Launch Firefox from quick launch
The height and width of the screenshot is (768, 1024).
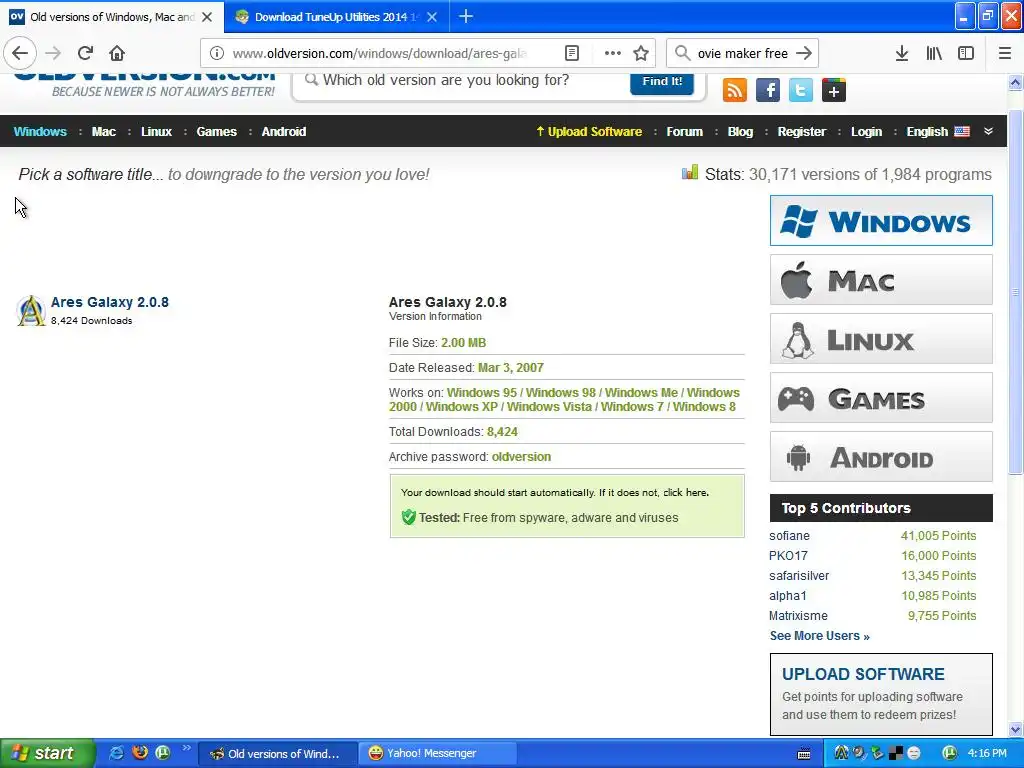[x=140, y=752]
